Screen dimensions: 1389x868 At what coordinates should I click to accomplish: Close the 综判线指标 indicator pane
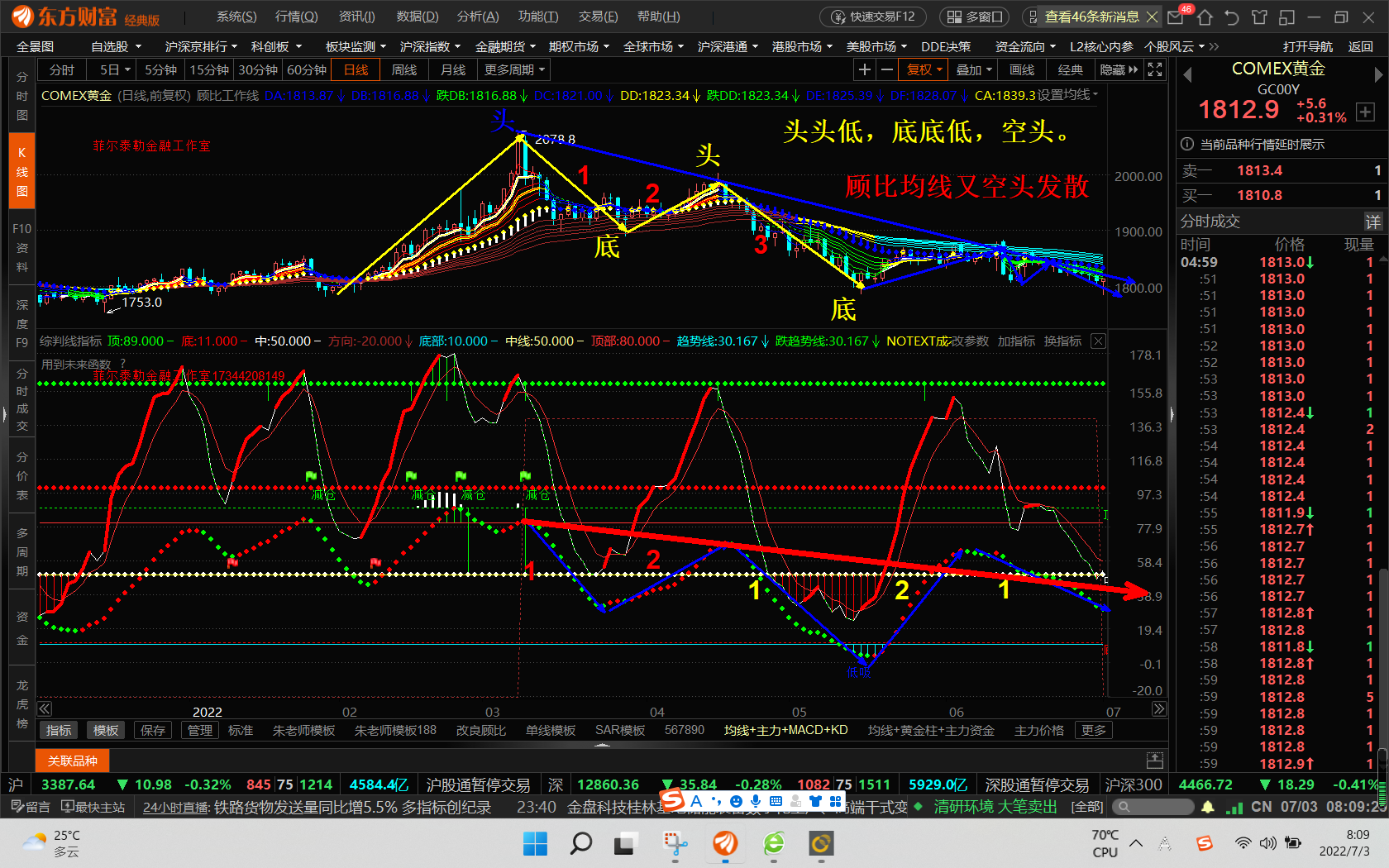pyautogui.click(x=1098, y=341)
